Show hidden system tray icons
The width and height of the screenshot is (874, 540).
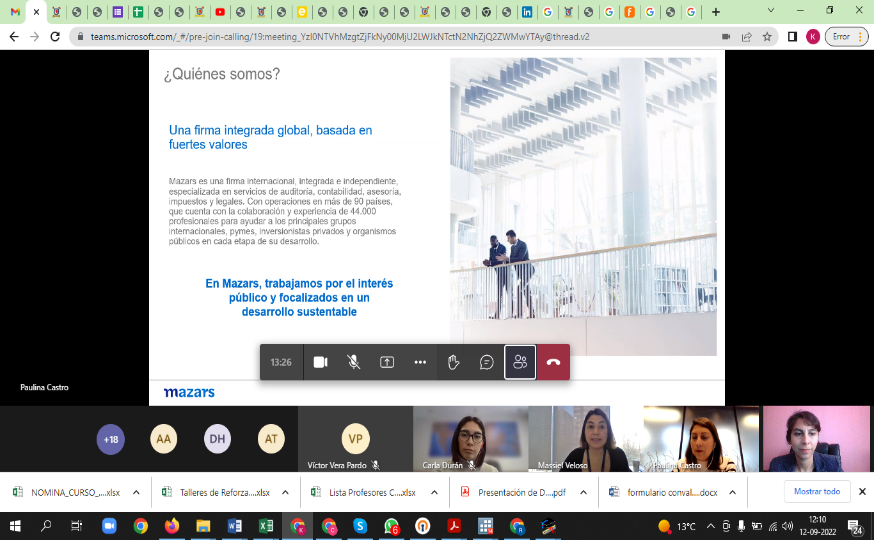(x=711, y=526)
